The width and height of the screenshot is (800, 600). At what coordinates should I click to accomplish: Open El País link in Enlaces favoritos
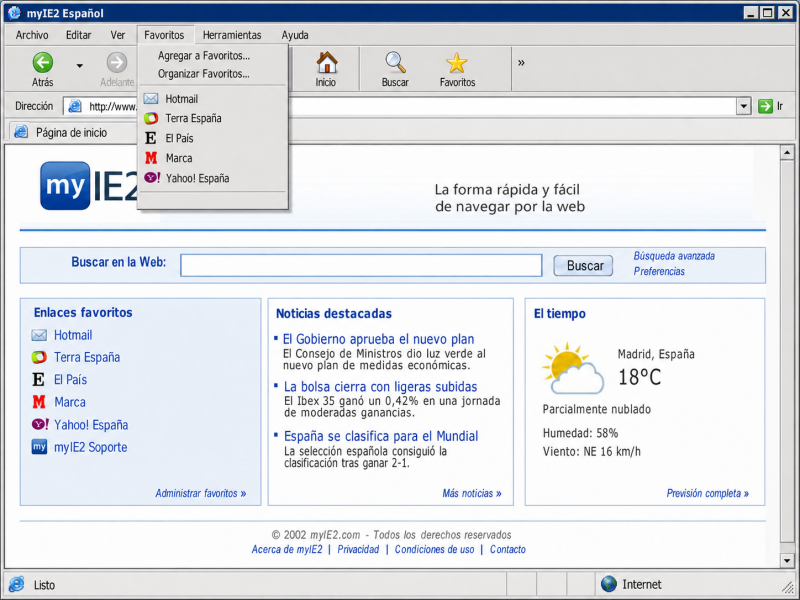(70, 380)
